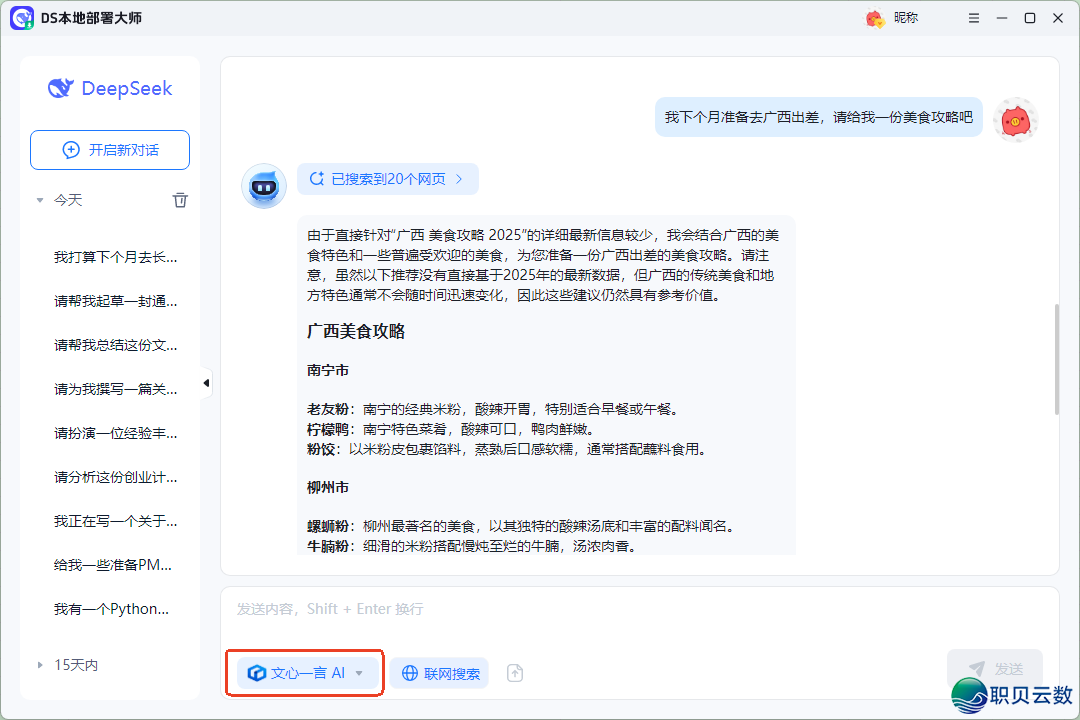Click the 螺蛳粉 line in the answer

coord(523,526)
